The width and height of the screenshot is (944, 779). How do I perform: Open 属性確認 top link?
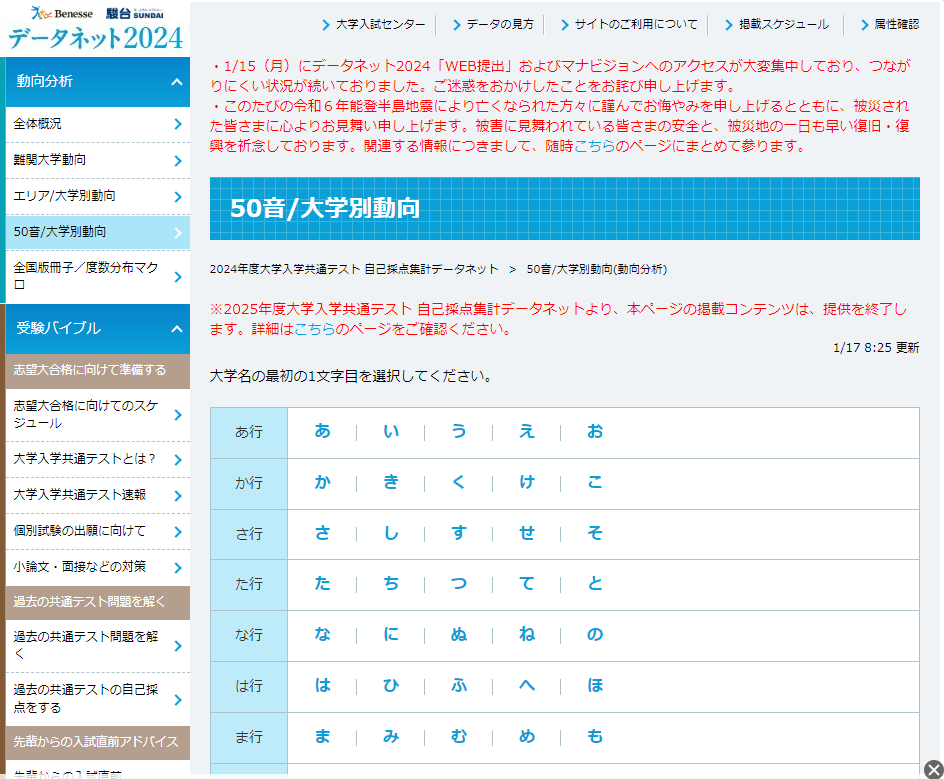[x=890, y=25]
